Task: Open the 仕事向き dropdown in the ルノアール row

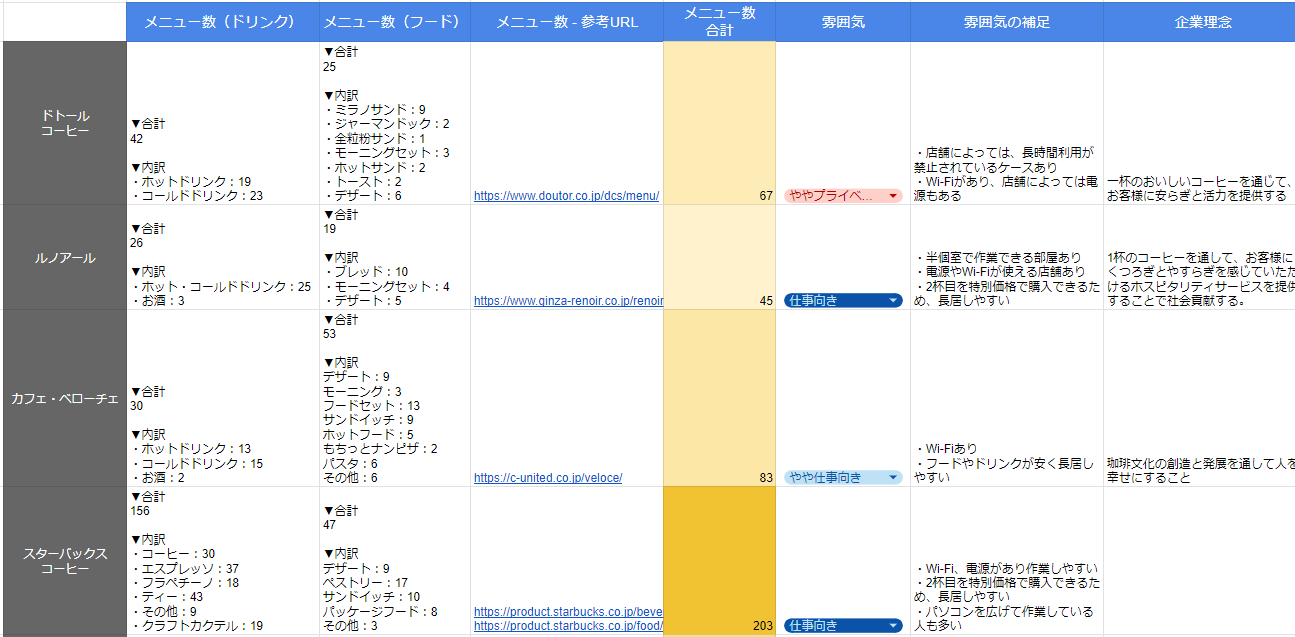Action: (x=893, y=300)
